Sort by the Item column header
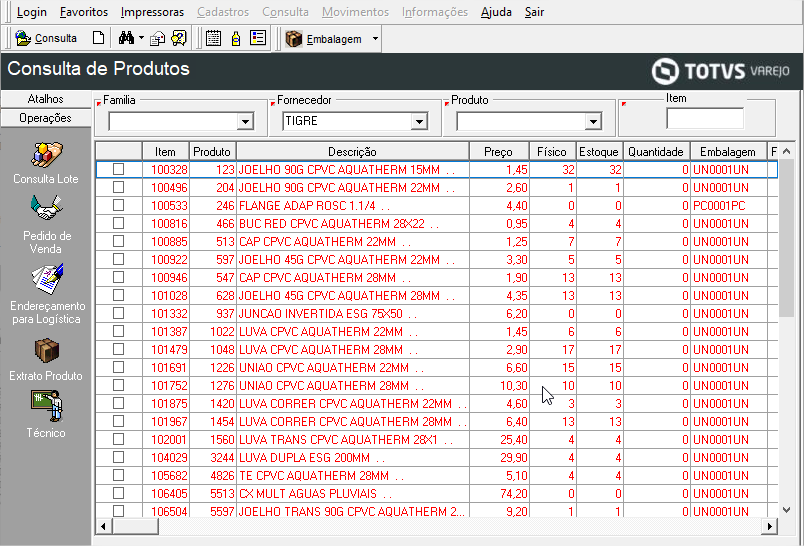Viewport: 804px width, 546px height. (x=166, y=152)
